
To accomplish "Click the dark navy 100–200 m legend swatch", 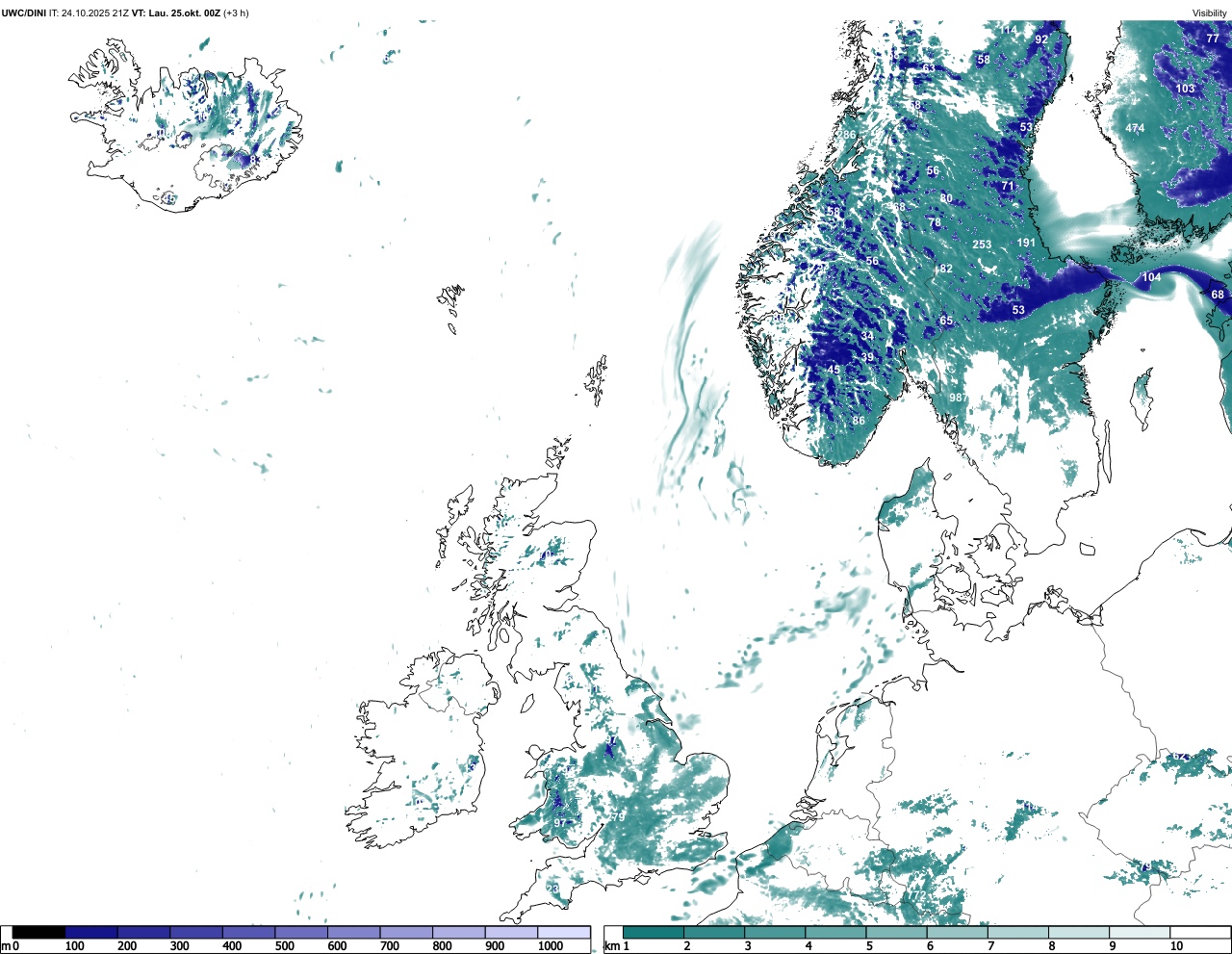I will click(x=91, y=932).
